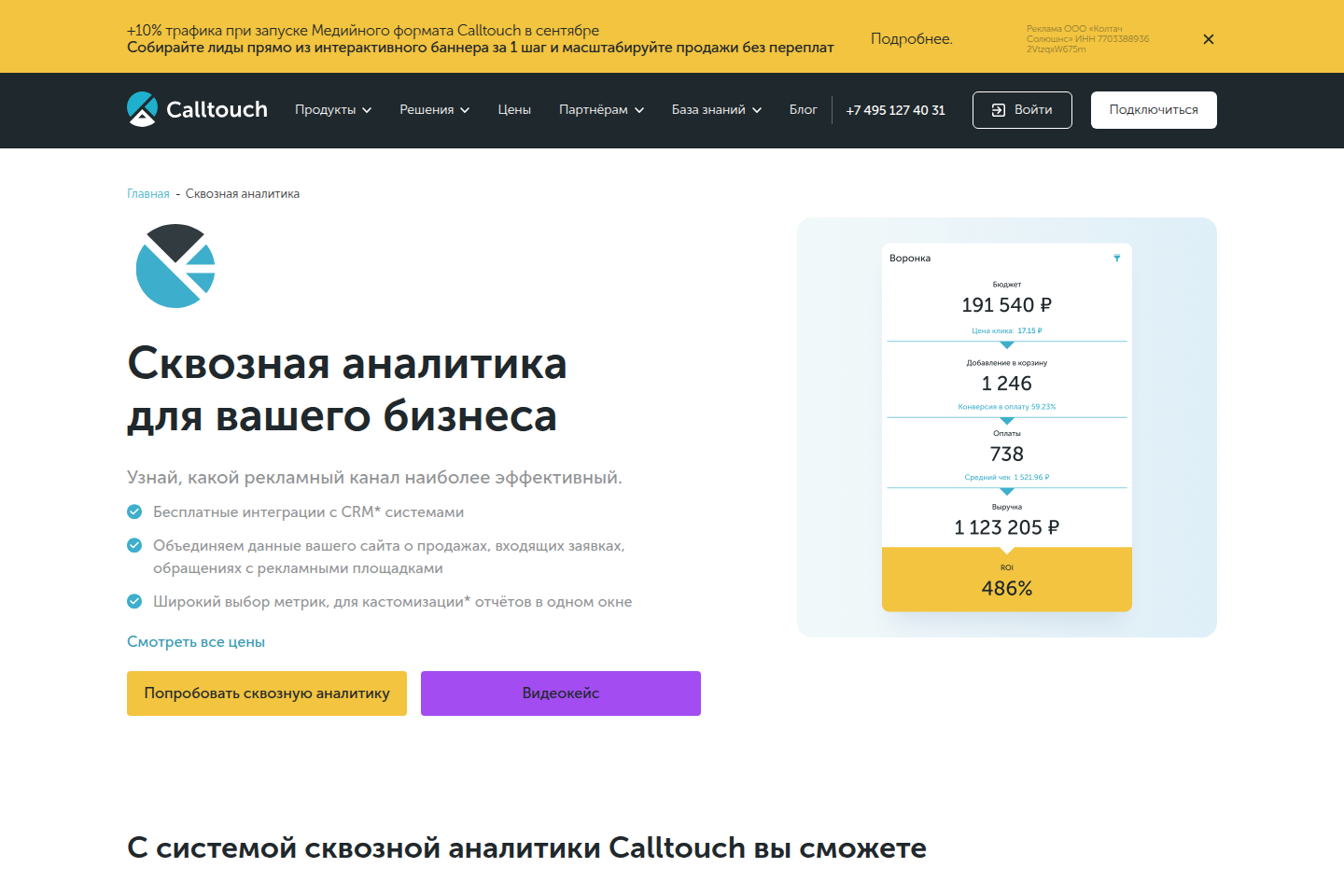Call the +7 495 127 40 31 number
This screenshot has height=896, width=1344.
click(x=895, y=110)
